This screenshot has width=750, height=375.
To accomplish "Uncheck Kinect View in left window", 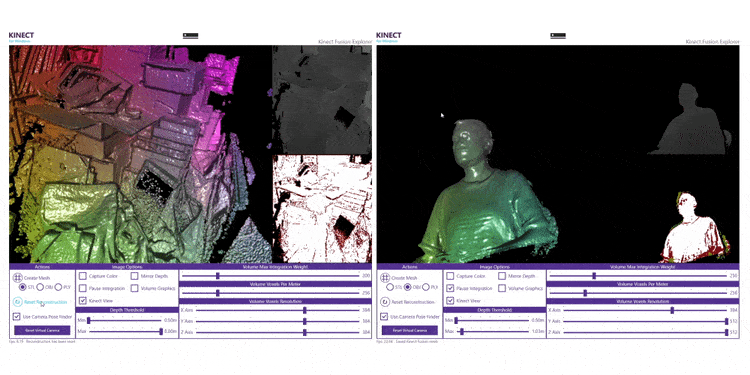I will [83, 301].
